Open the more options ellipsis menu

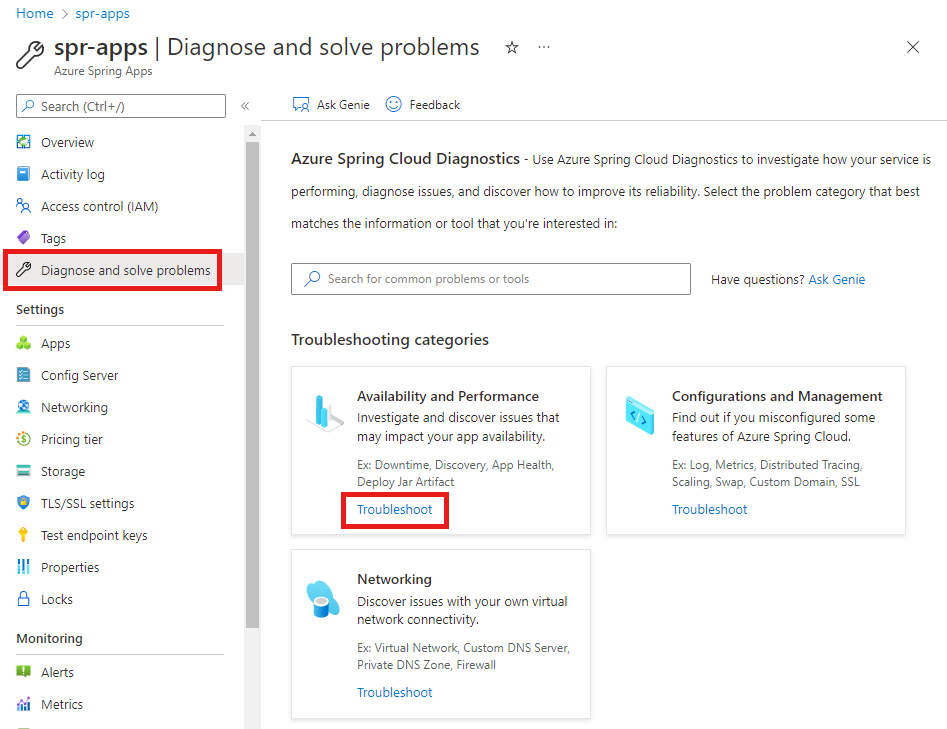544,47
